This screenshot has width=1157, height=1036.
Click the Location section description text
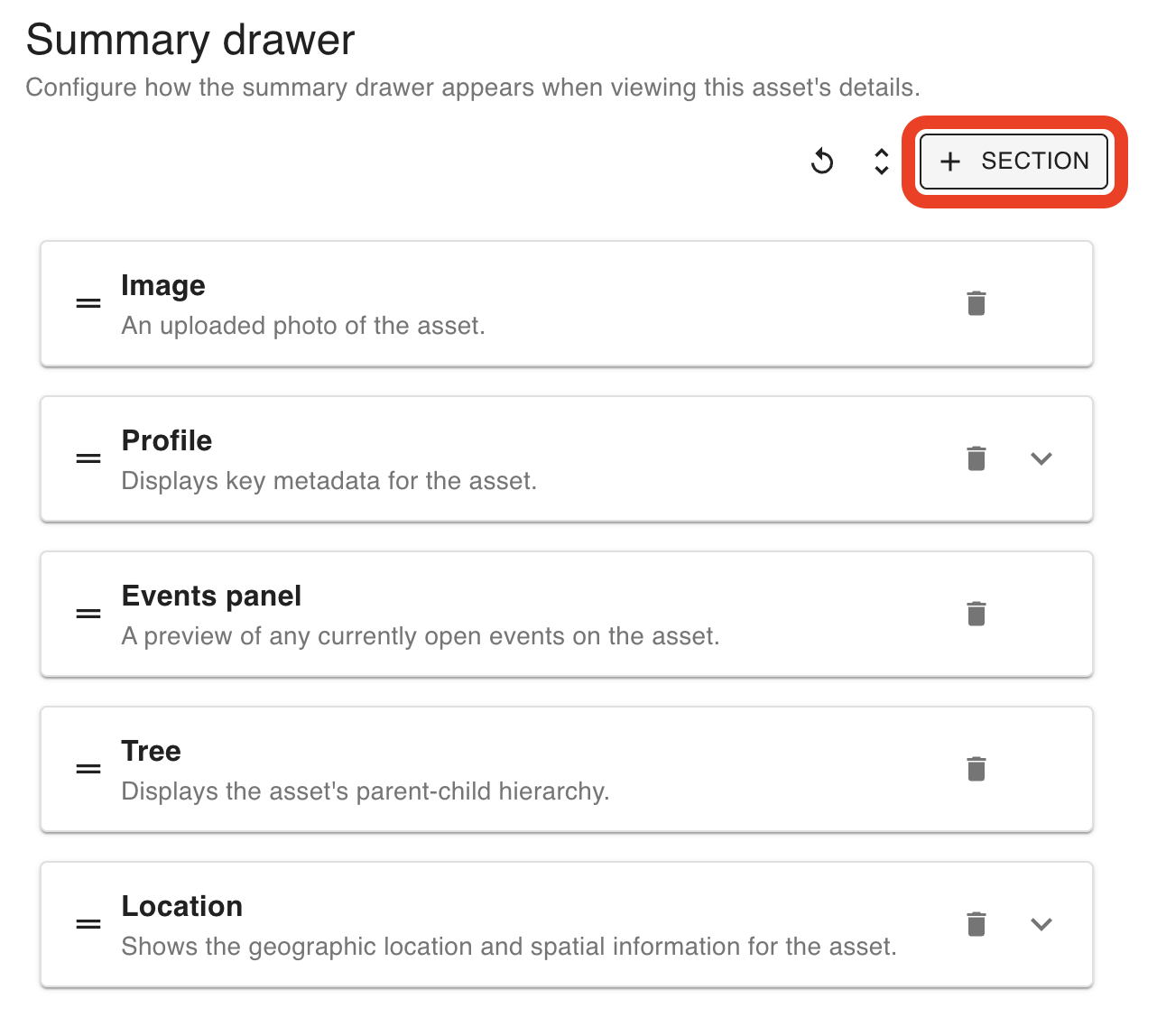tap(509, 947)
